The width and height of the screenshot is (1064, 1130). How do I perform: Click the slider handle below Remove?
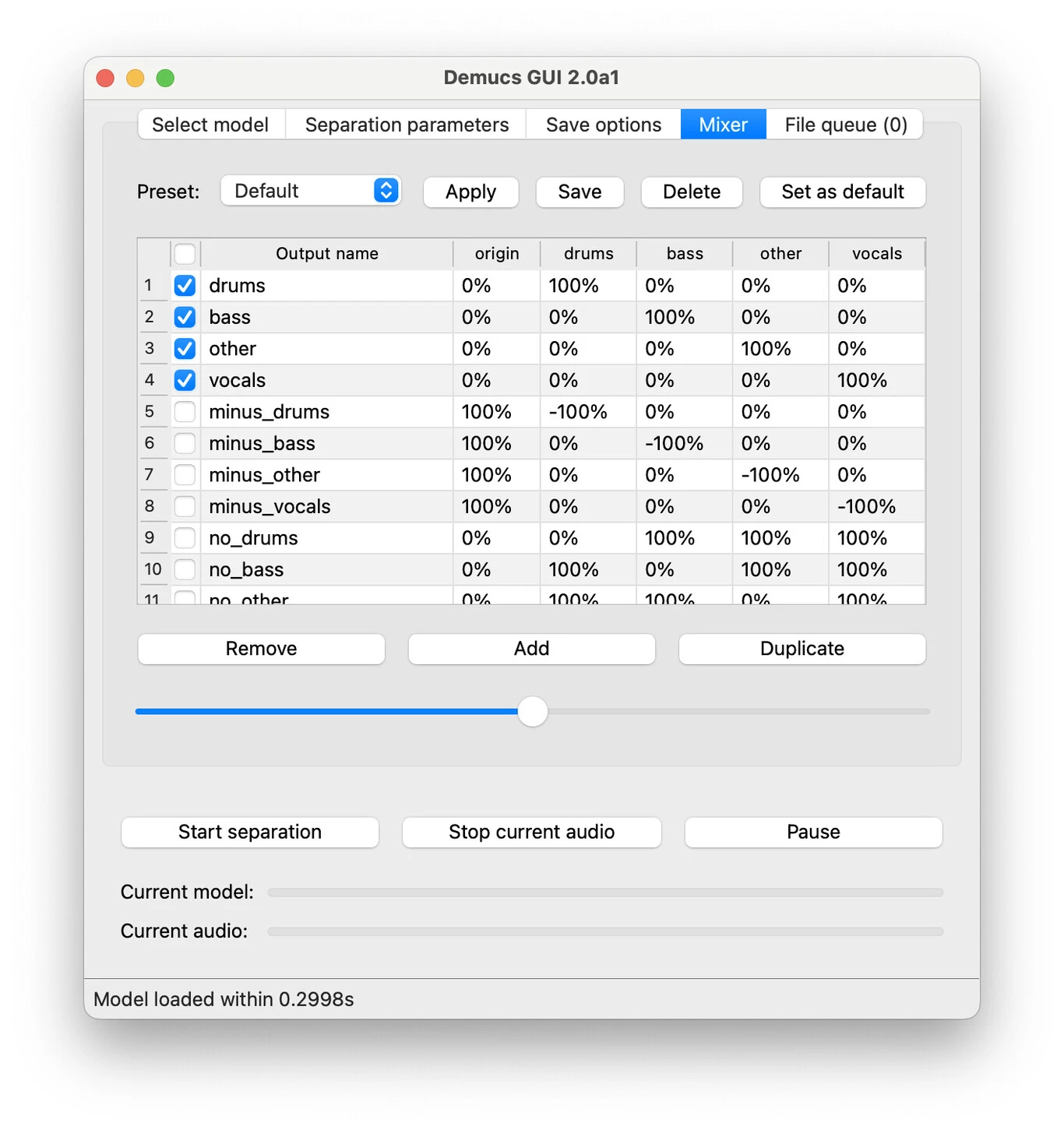[533, 711]
